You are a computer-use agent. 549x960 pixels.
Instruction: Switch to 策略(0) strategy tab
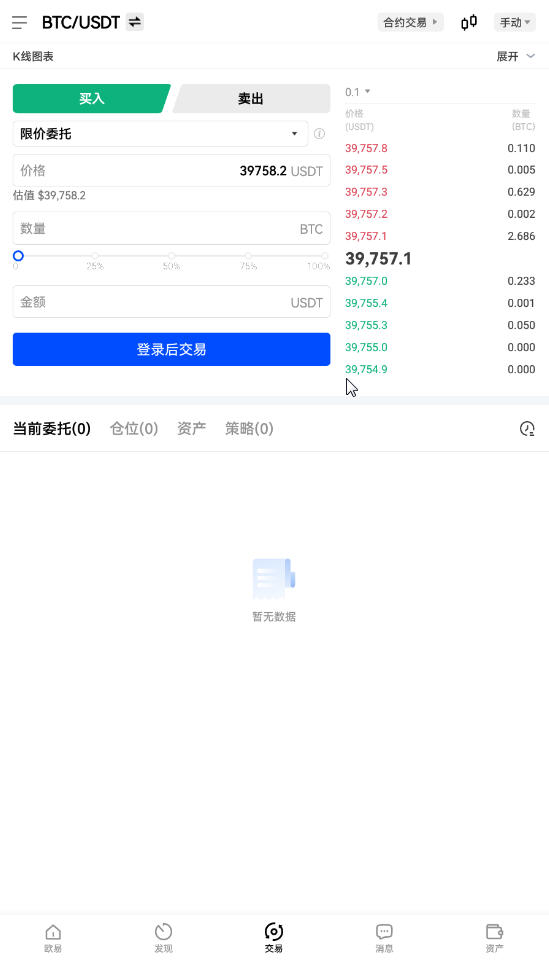tap(249, 429)
